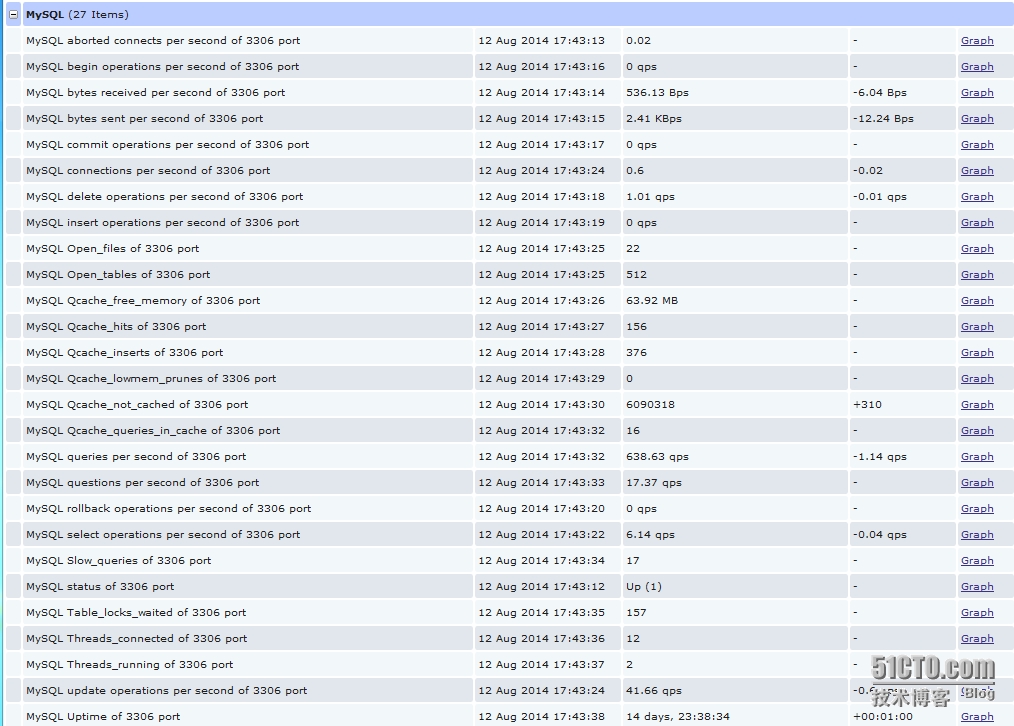
Task: Click the value '6.14 qps'
Action: (x=650, y=535)
